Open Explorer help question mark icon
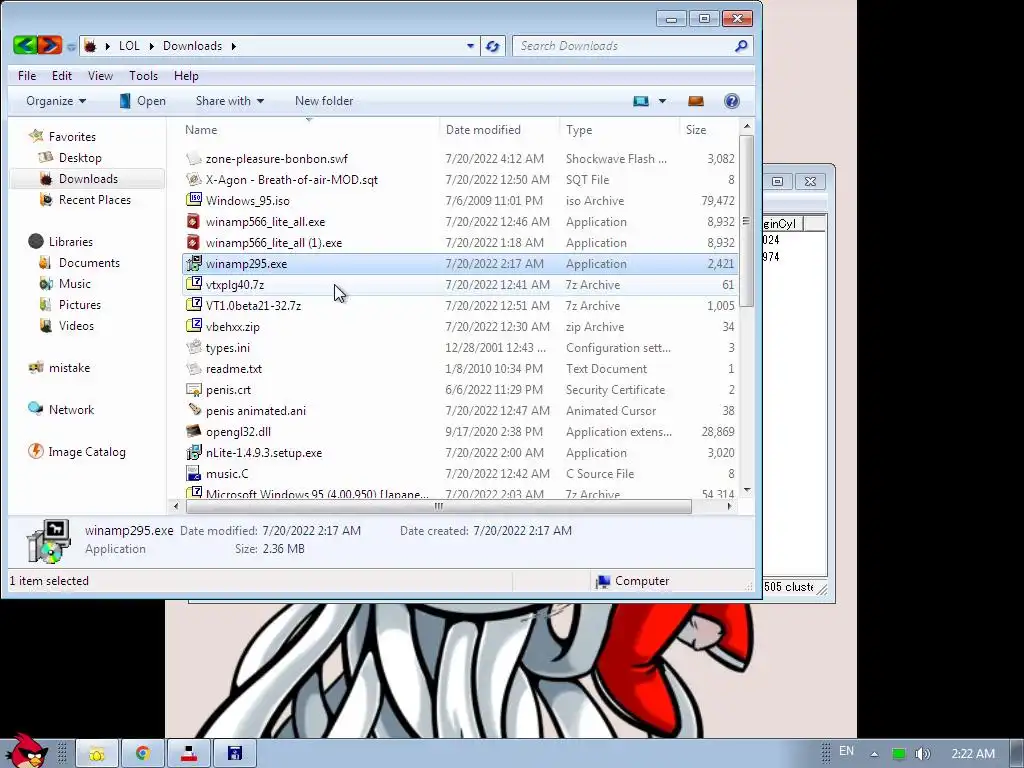1024x768 pixels. [731, 101]
